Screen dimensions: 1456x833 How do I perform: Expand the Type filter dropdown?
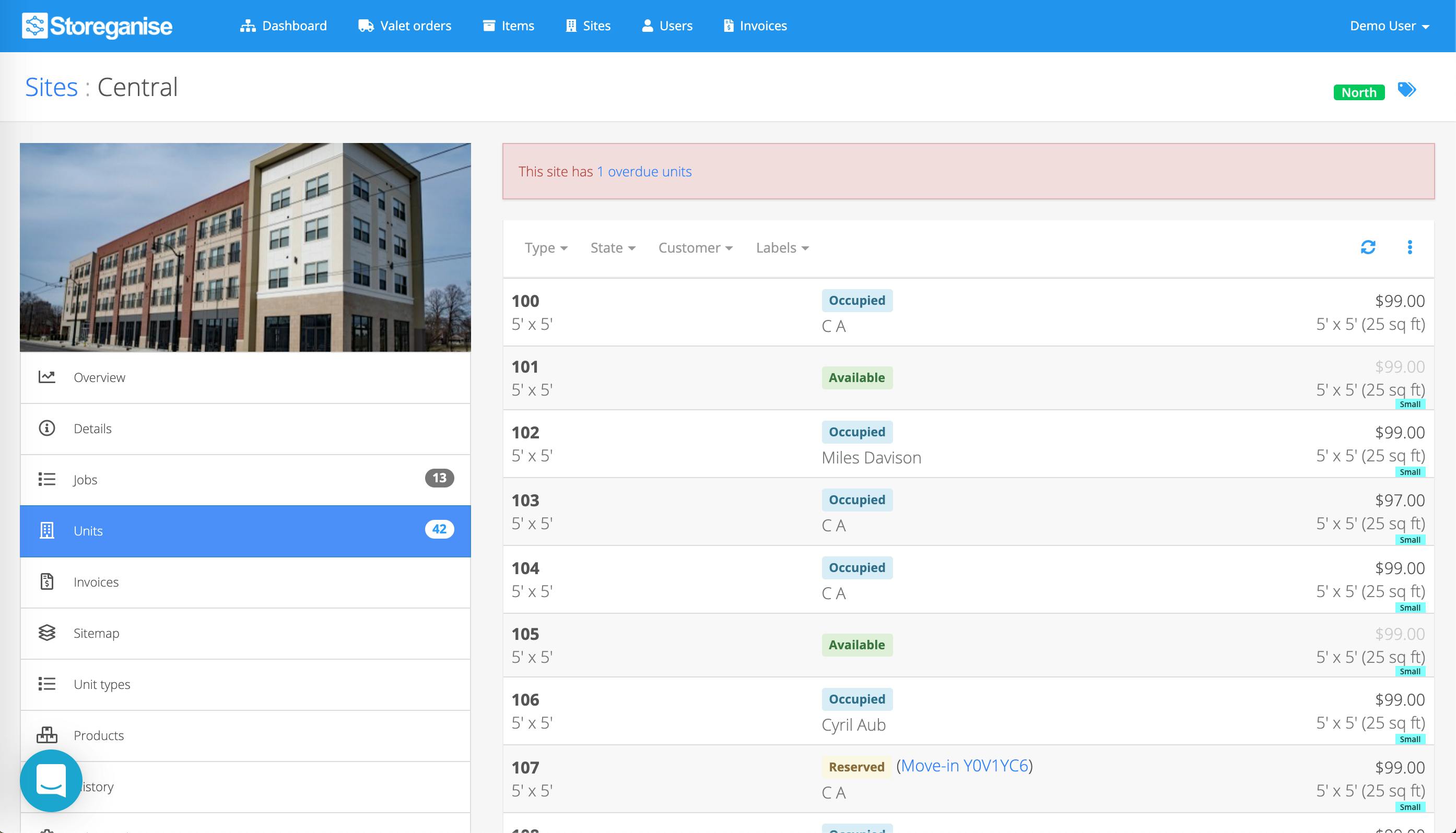click(x=545, y=248)
